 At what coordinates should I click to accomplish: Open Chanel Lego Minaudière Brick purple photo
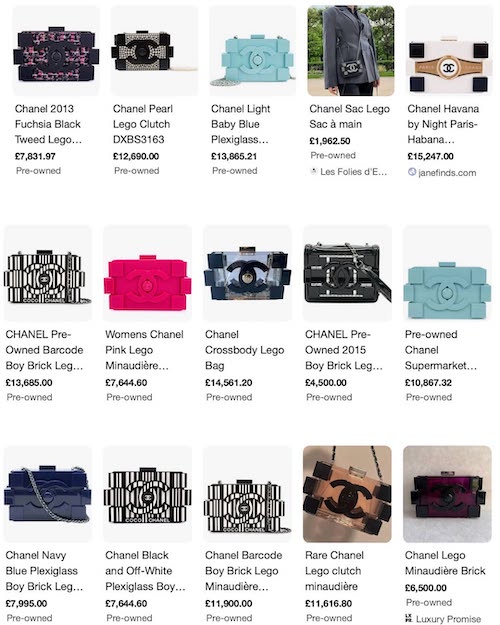click(447, 494)
